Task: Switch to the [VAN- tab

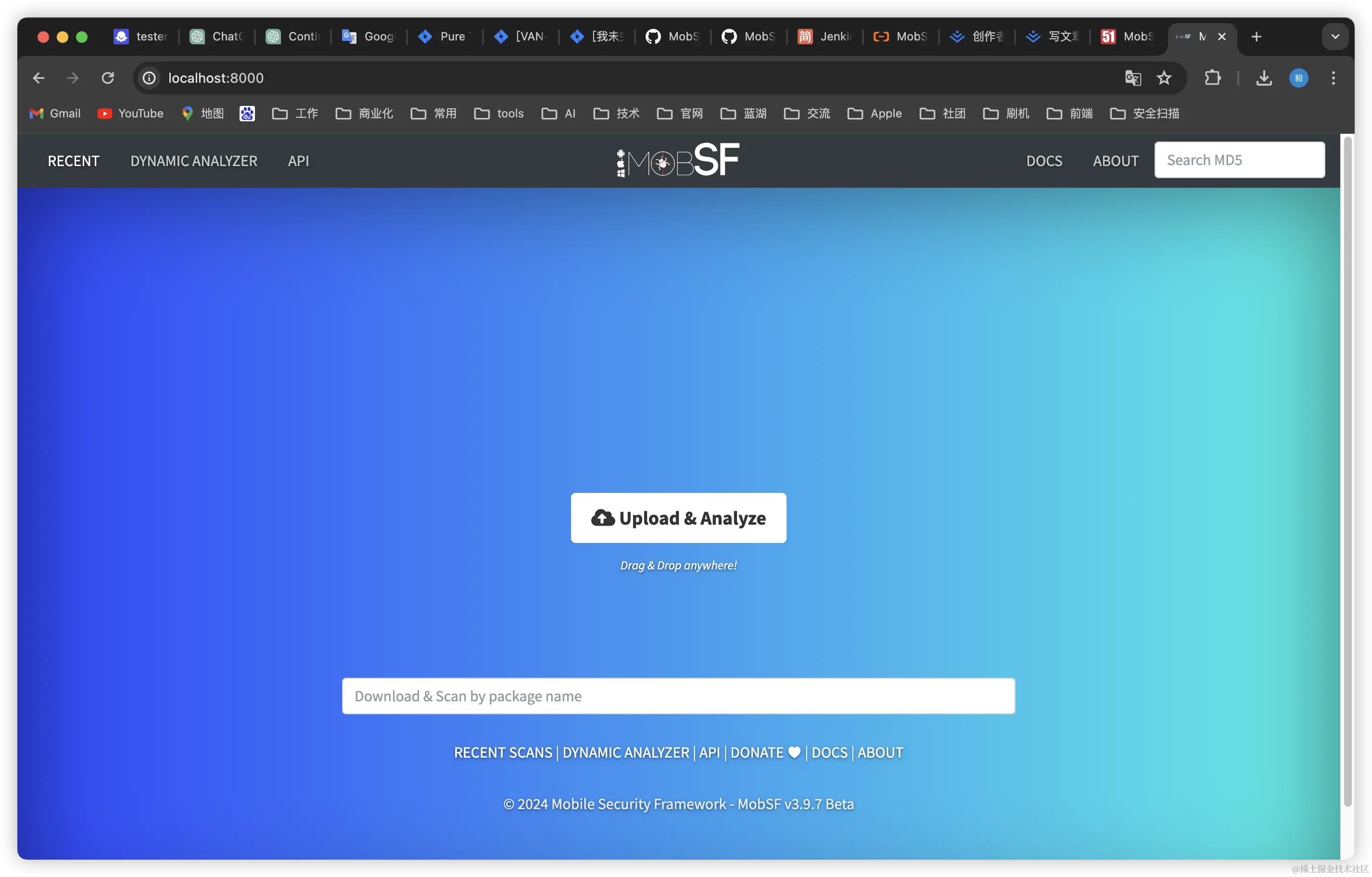Action: click(x=520, y=37)
